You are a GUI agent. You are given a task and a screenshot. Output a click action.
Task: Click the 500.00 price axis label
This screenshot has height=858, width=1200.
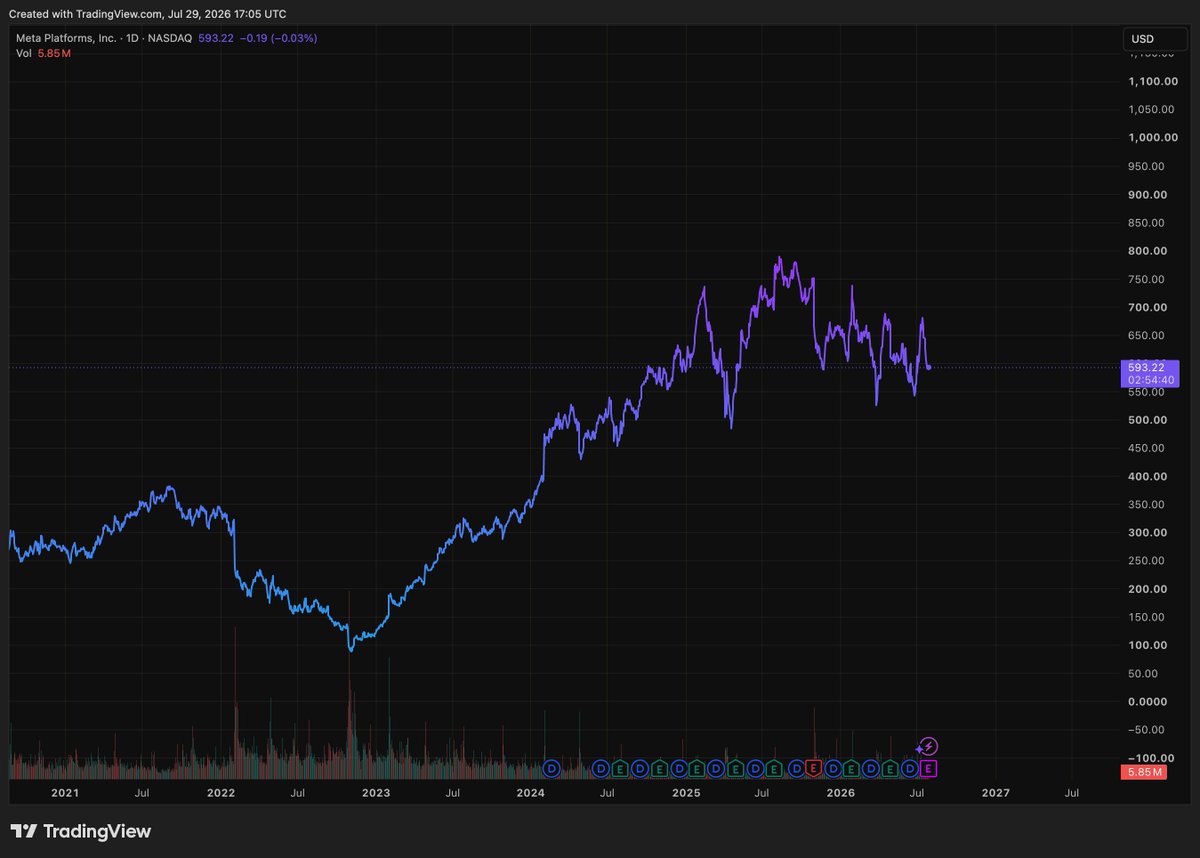click(x=1147, y=420)
